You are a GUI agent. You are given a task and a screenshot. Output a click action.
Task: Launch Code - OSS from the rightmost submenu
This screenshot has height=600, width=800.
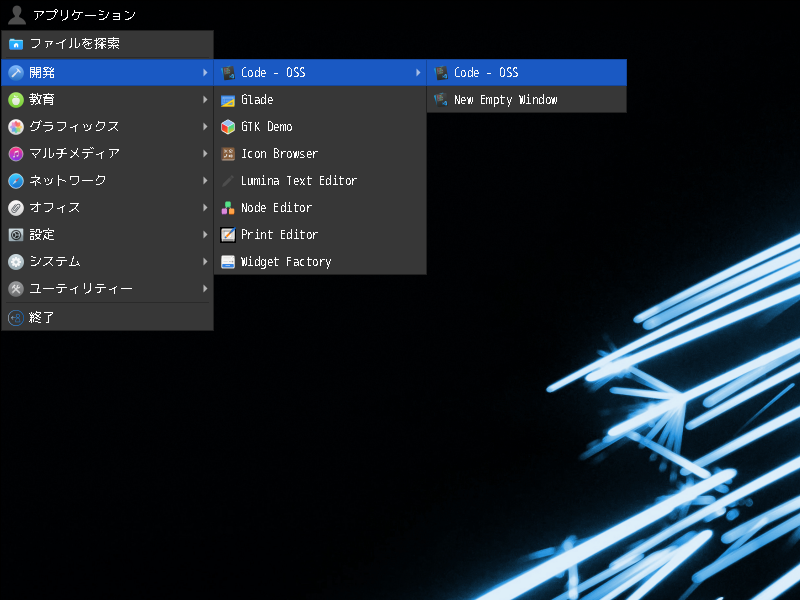point(527,72)
